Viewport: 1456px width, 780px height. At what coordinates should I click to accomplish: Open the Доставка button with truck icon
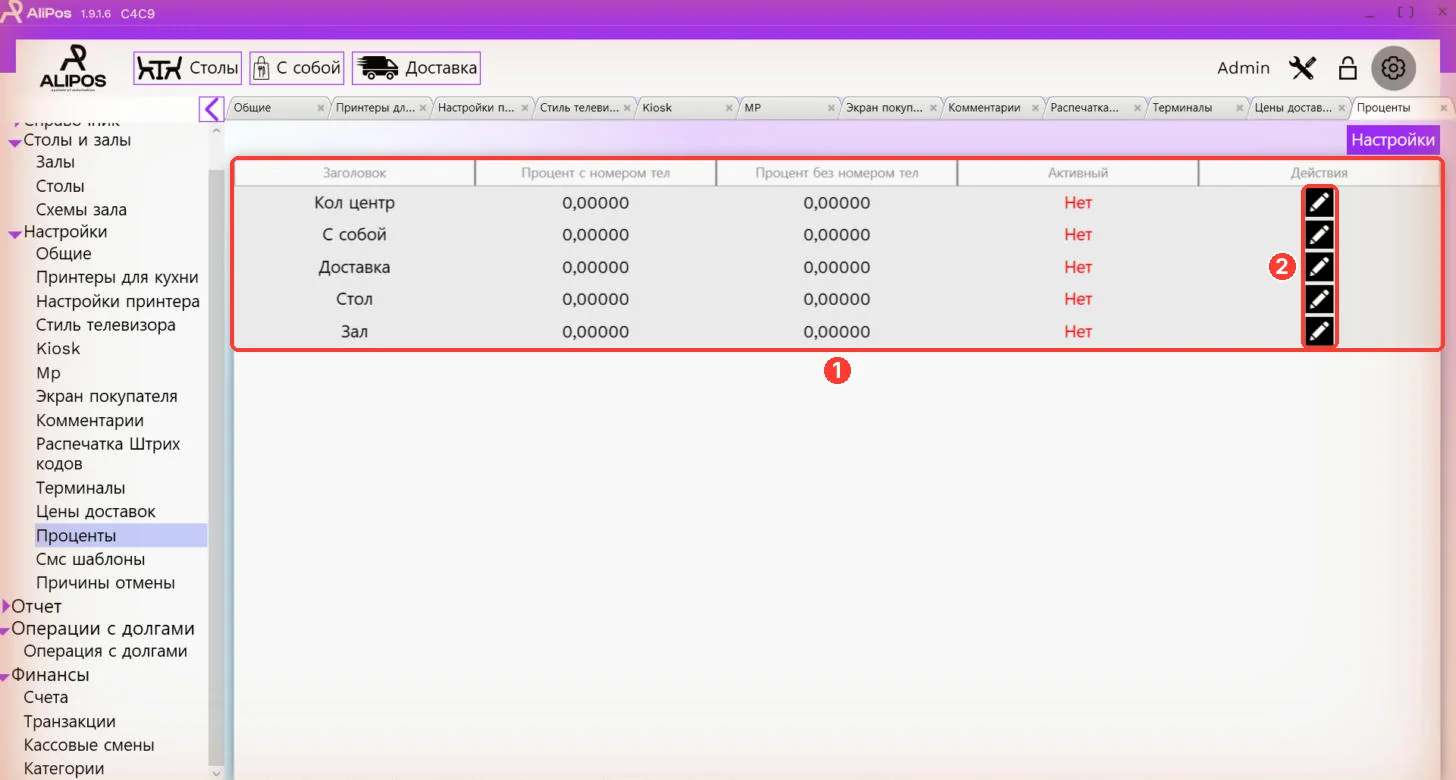coord(416,68)
